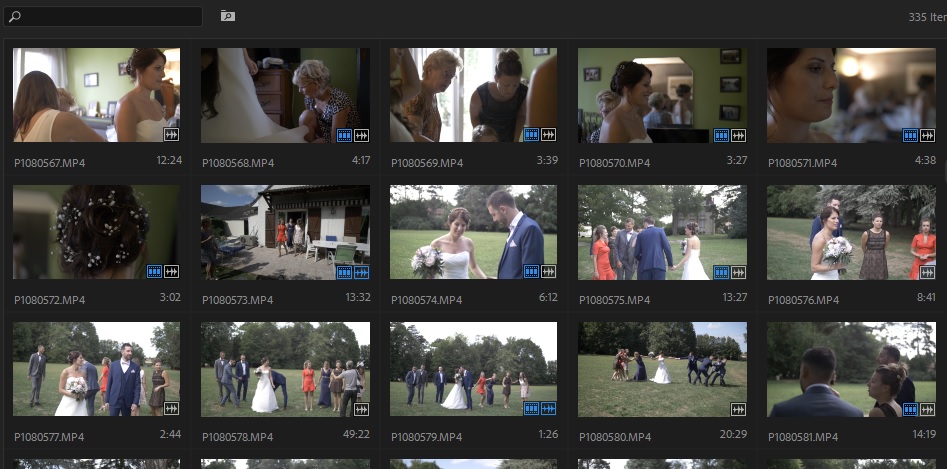Click the file name P1080580.MP4
947x469 pixels.
615,437
